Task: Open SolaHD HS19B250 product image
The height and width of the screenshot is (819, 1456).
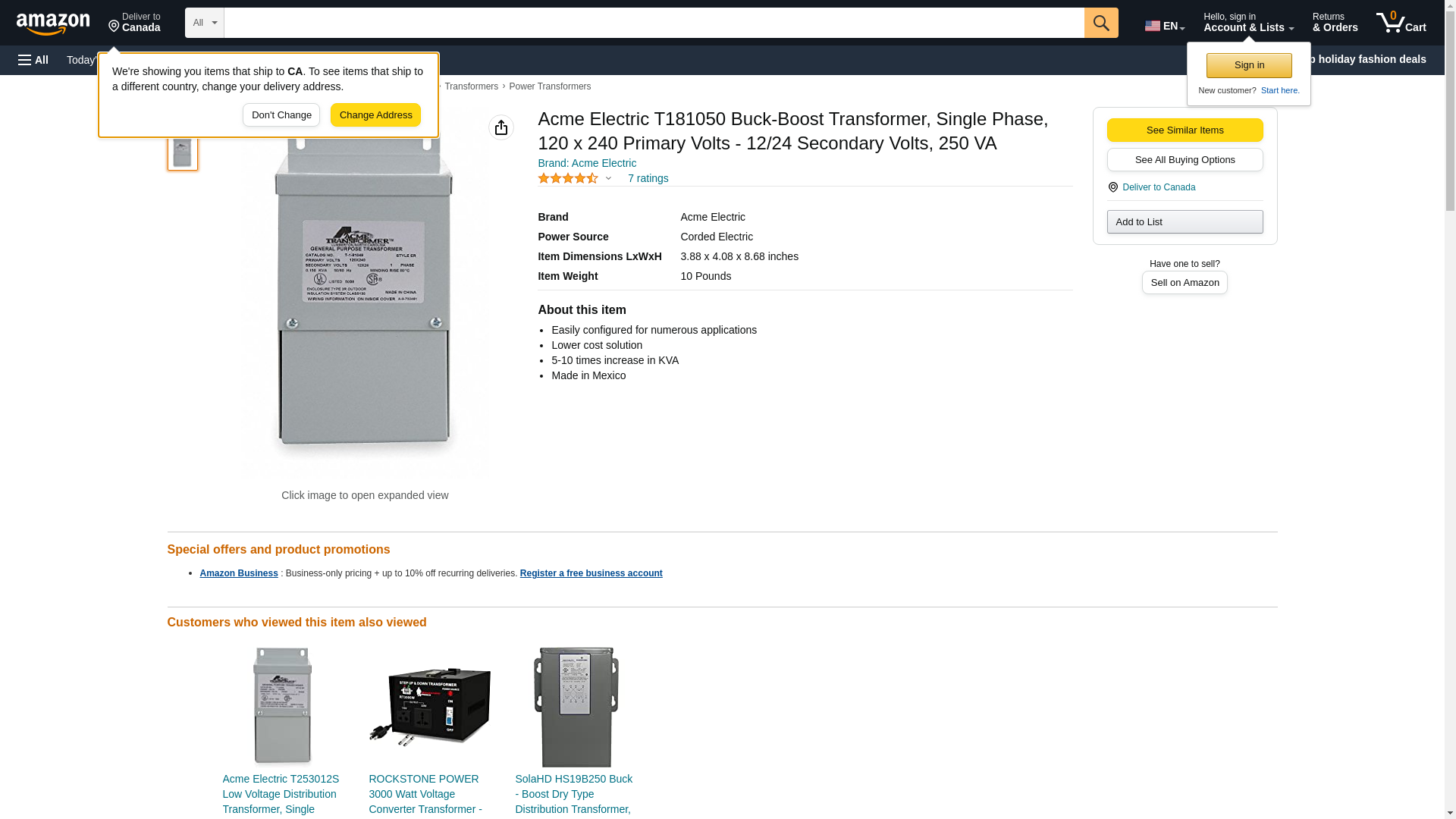Action: 576,707
